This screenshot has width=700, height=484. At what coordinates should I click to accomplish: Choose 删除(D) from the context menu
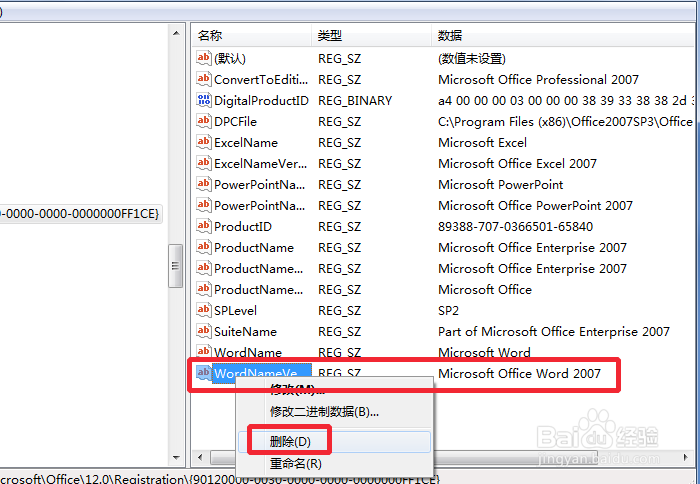click(x=334, y=442)
